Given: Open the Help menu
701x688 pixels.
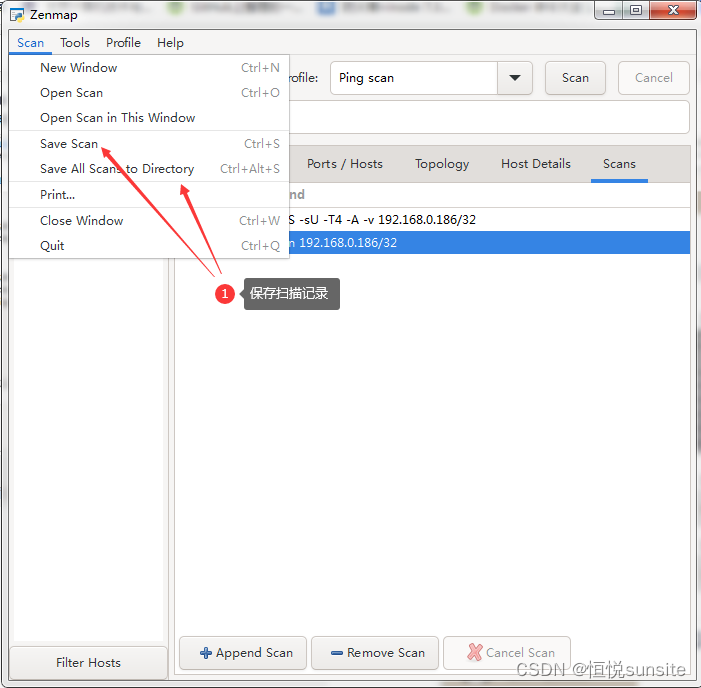Looking at the screenshot, I should 170,43.
